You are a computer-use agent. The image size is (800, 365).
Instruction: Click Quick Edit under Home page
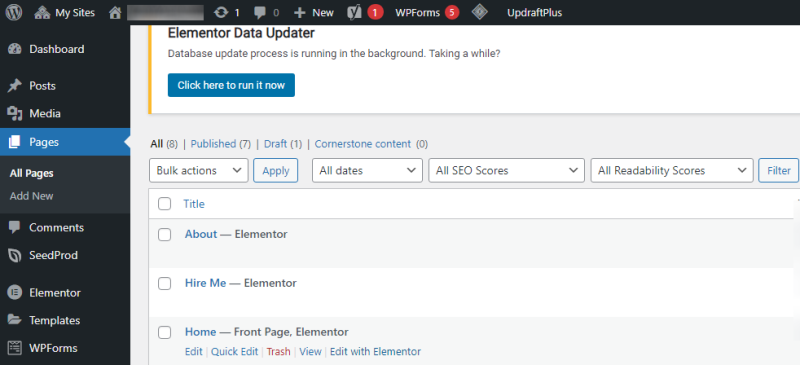tap(234, 352)
